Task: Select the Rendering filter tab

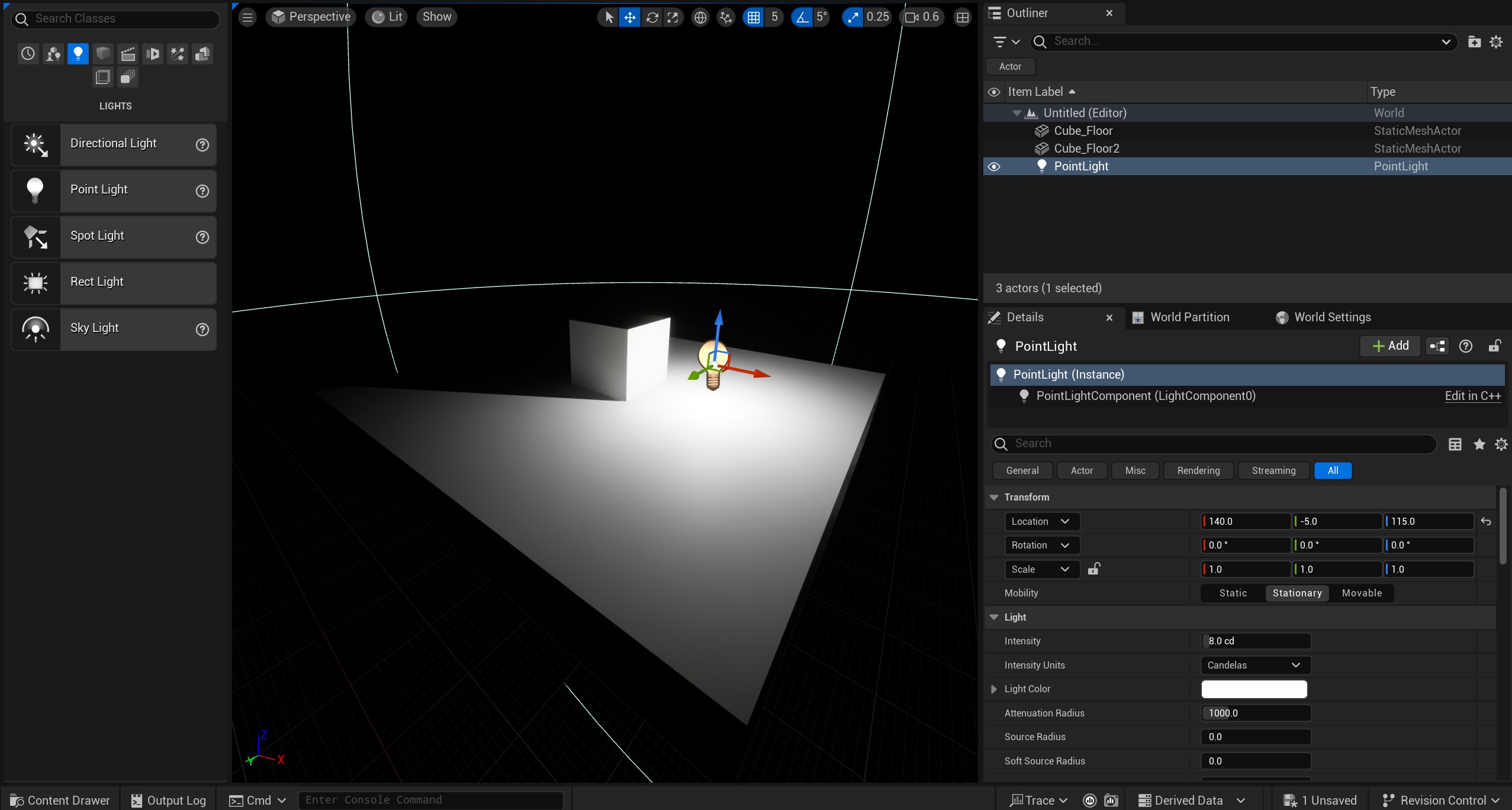Action: tap(1198, 471)
